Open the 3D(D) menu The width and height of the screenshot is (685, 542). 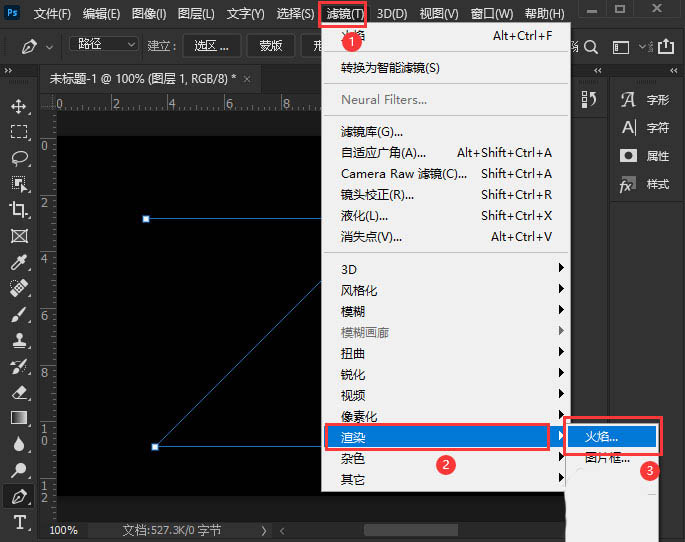pos(391,14)
